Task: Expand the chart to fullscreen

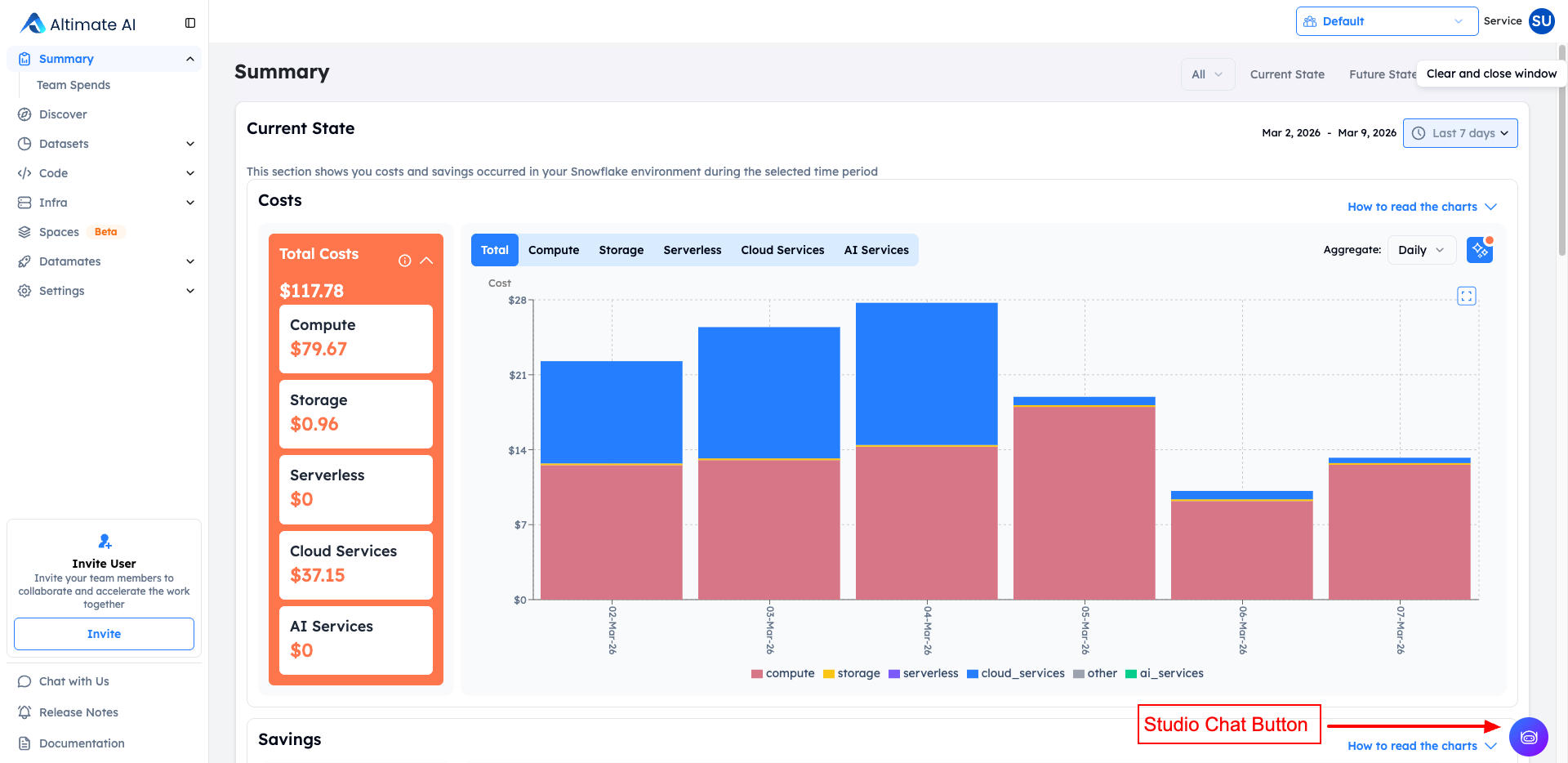Action: [x=1466, y=296]
